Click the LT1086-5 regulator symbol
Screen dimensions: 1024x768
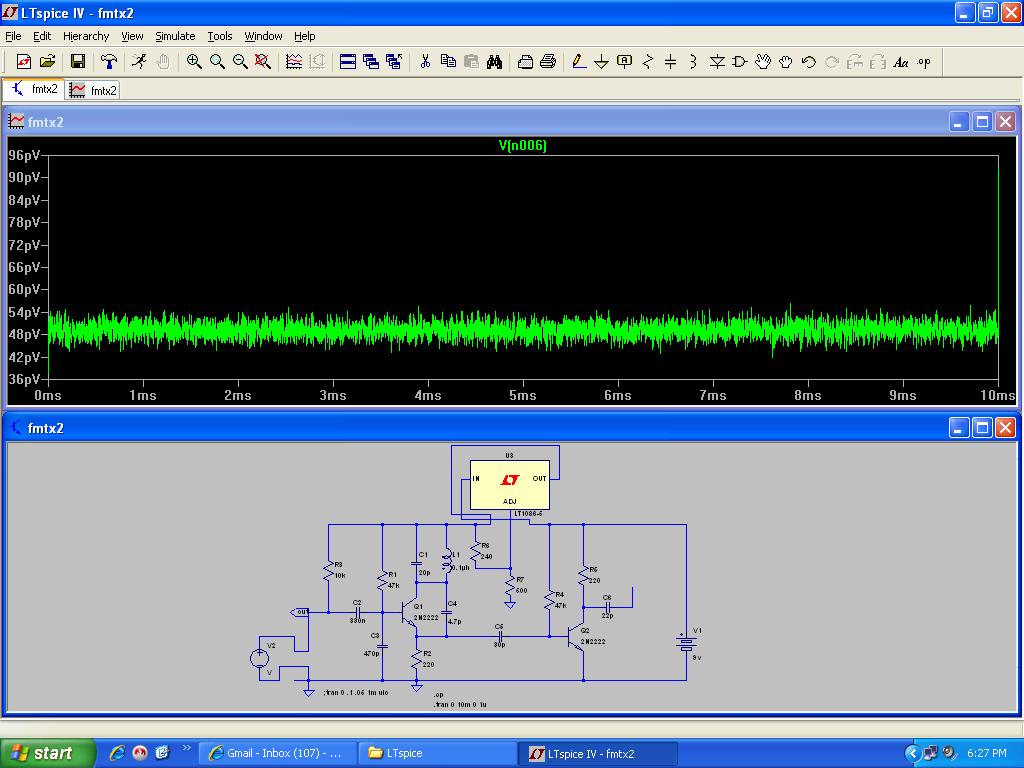pyautogui.click(x=509, y=485)
